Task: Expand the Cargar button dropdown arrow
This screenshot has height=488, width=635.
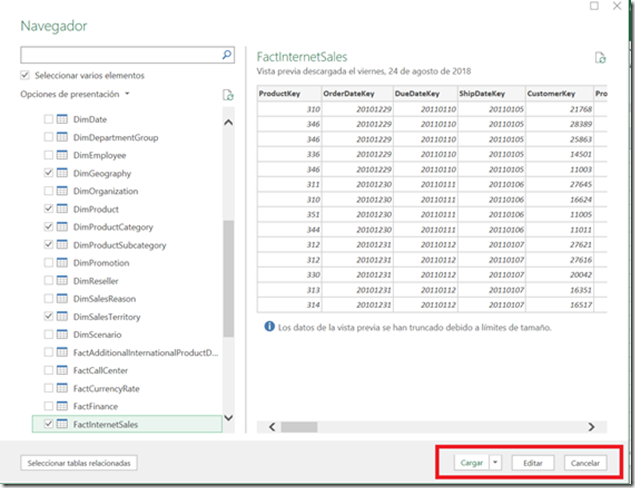Action: (496, 464)
